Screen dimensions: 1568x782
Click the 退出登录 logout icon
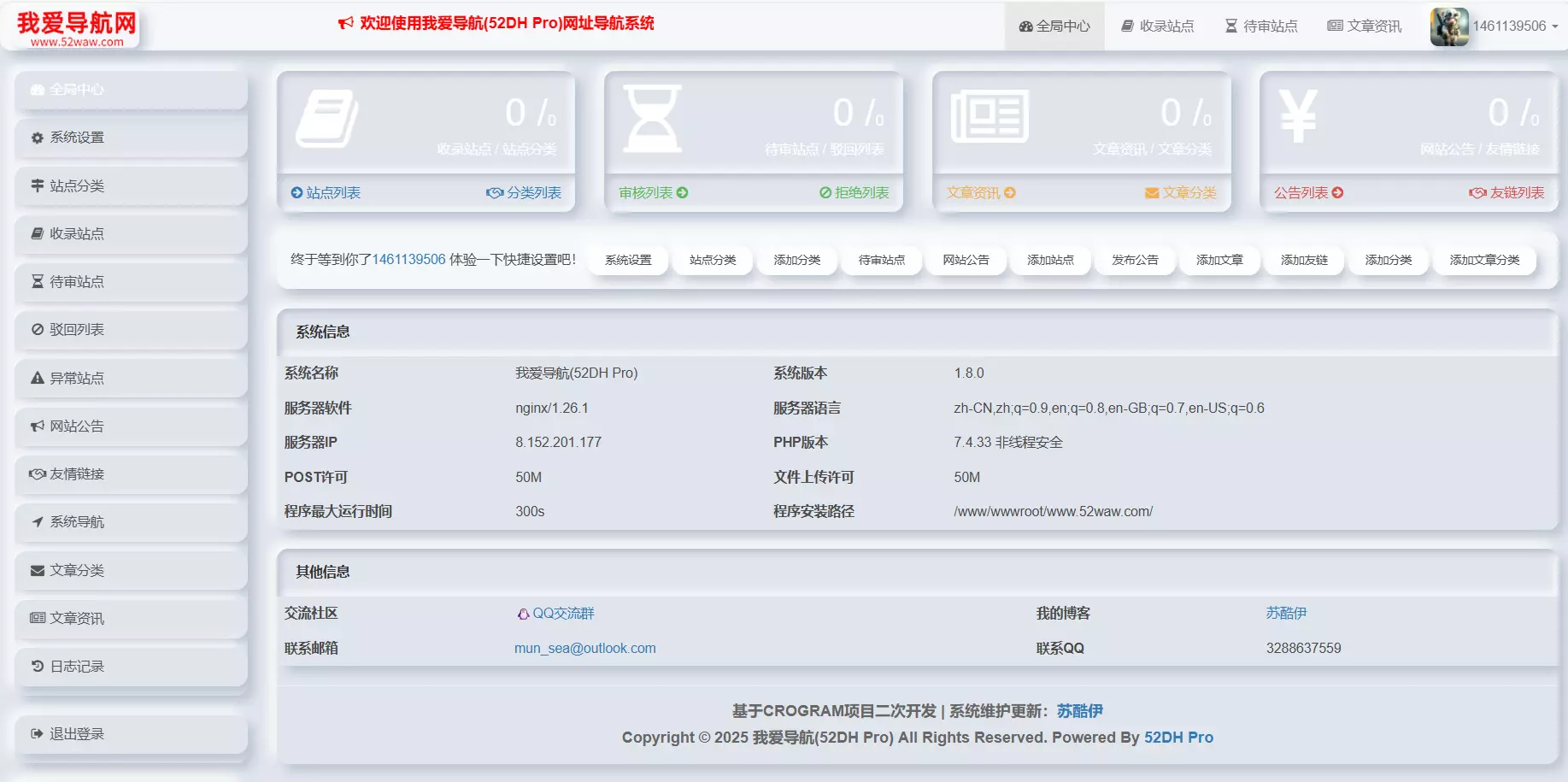(36, 733)
